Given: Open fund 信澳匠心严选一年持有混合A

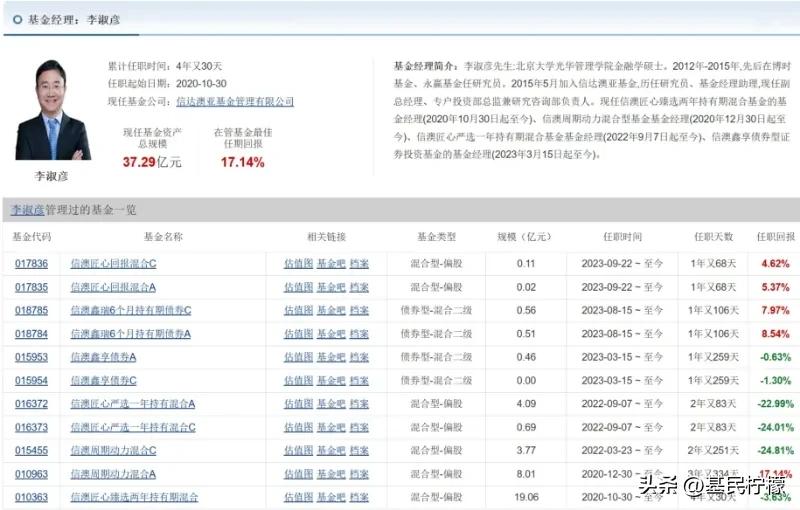Looking at the screenshot, I should [133, 403].
